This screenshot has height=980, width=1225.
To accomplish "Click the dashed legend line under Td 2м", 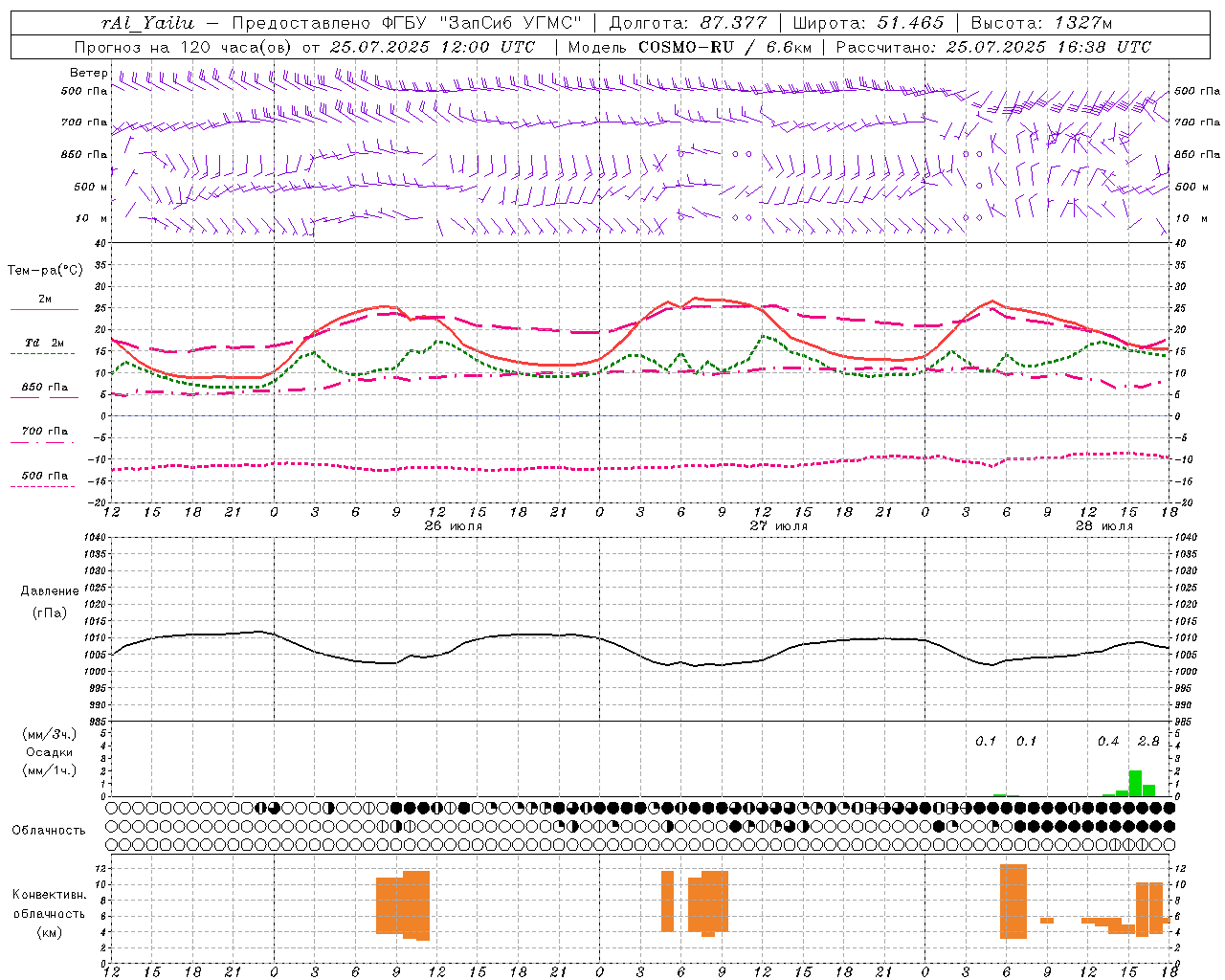I will click(x=42, y=354).
